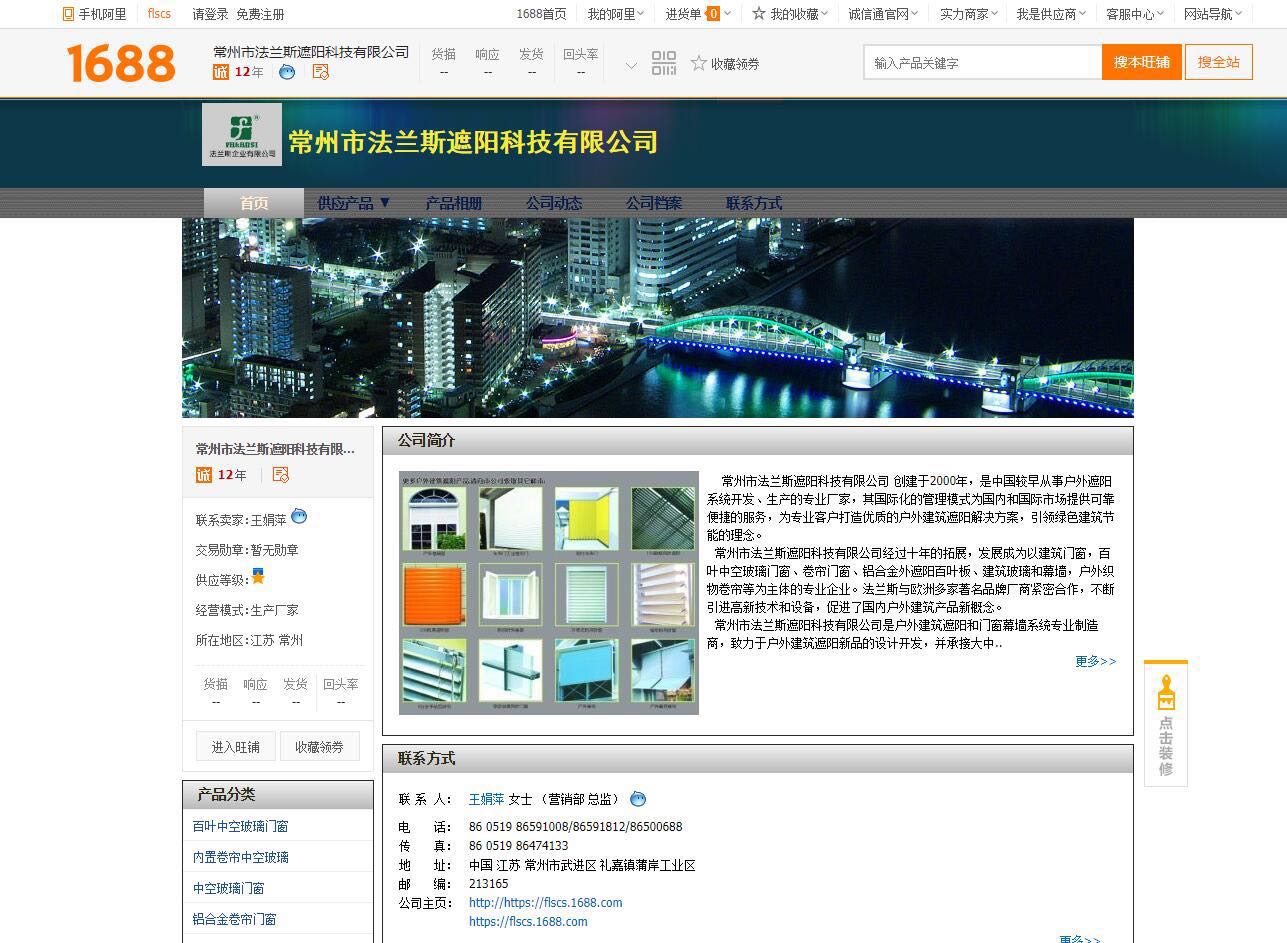Click the star 收藏领券 in header
1287x943 pixels.
pyautogui.click(x=725, y=63)
